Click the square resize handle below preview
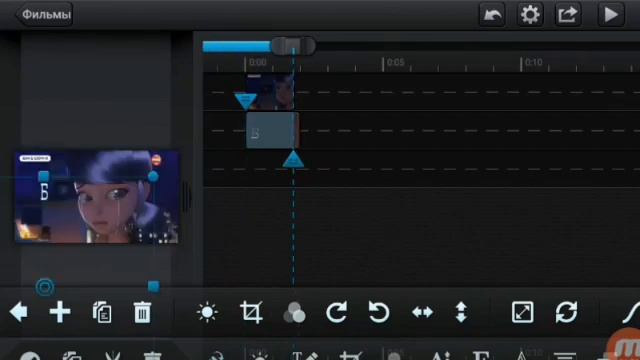The width and height of the screenshot is (640, 360). point(153,287)
